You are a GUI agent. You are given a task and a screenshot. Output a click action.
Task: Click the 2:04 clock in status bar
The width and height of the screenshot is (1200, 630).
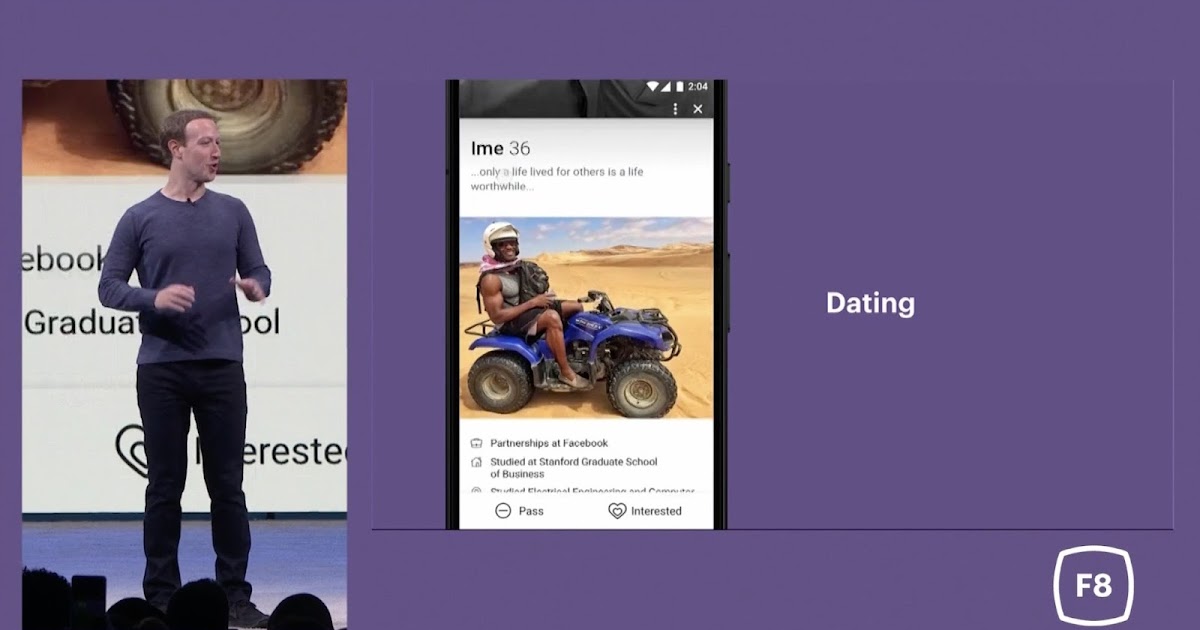(697, 87)
